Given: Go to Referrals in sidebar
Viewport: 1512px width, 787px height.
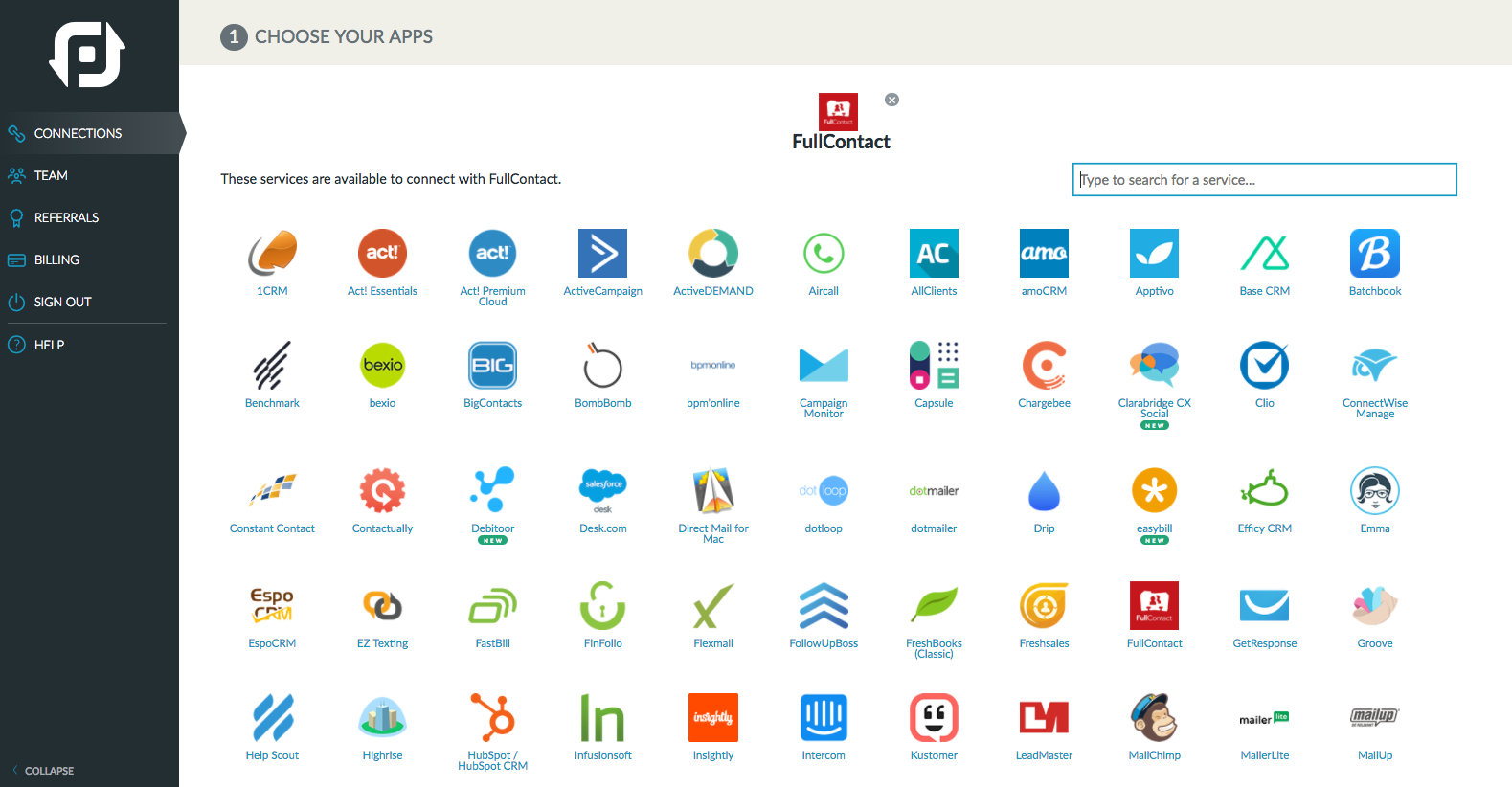Looking at the screenshot, I should click(x=90, y=217).
